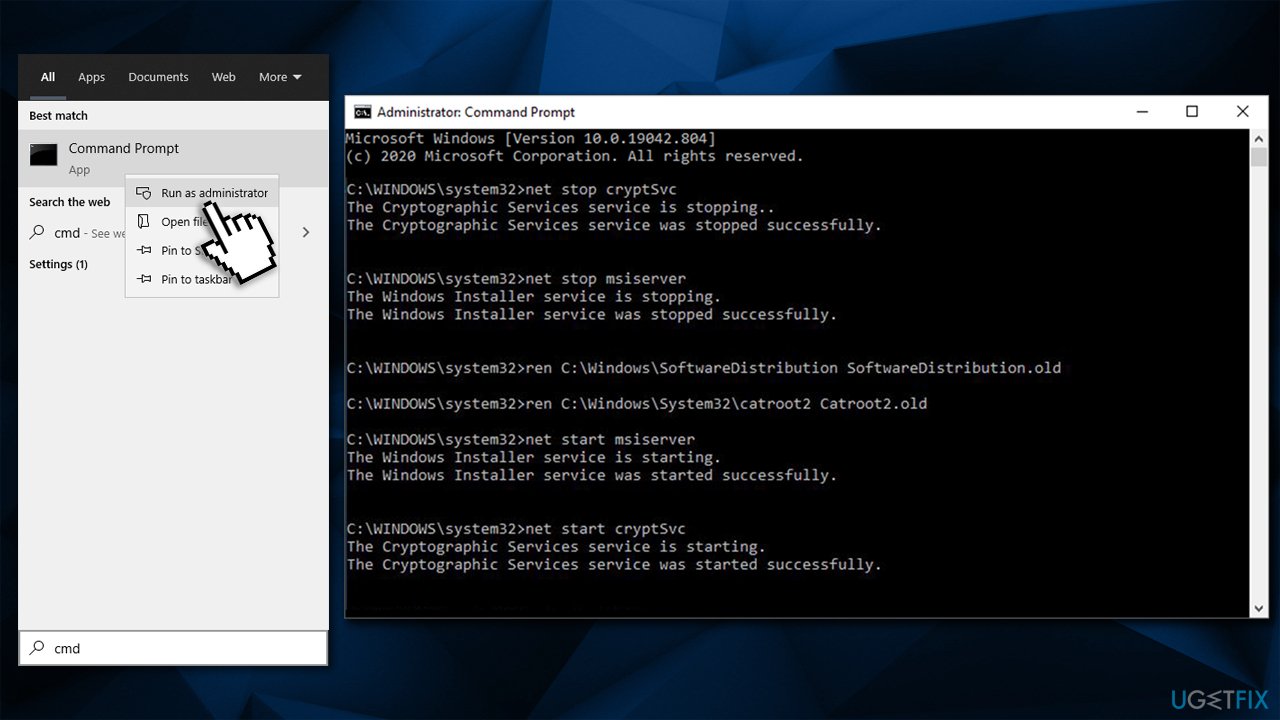Image resolution: width=1280 pixels, height=720 pixels.
Task: Click the magnifier icon in the search box
Action: coord(37,648)
